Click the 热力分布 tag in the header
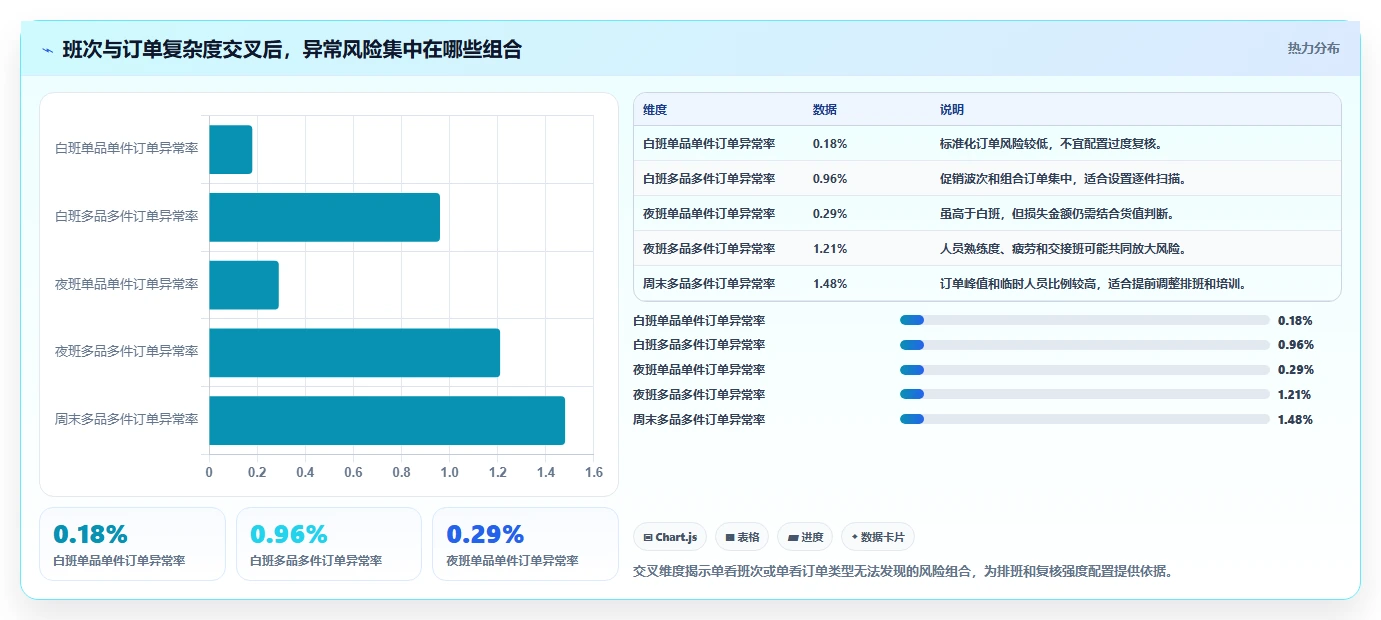Viewport: 1381px width, 620px height. coord(1313,49)
